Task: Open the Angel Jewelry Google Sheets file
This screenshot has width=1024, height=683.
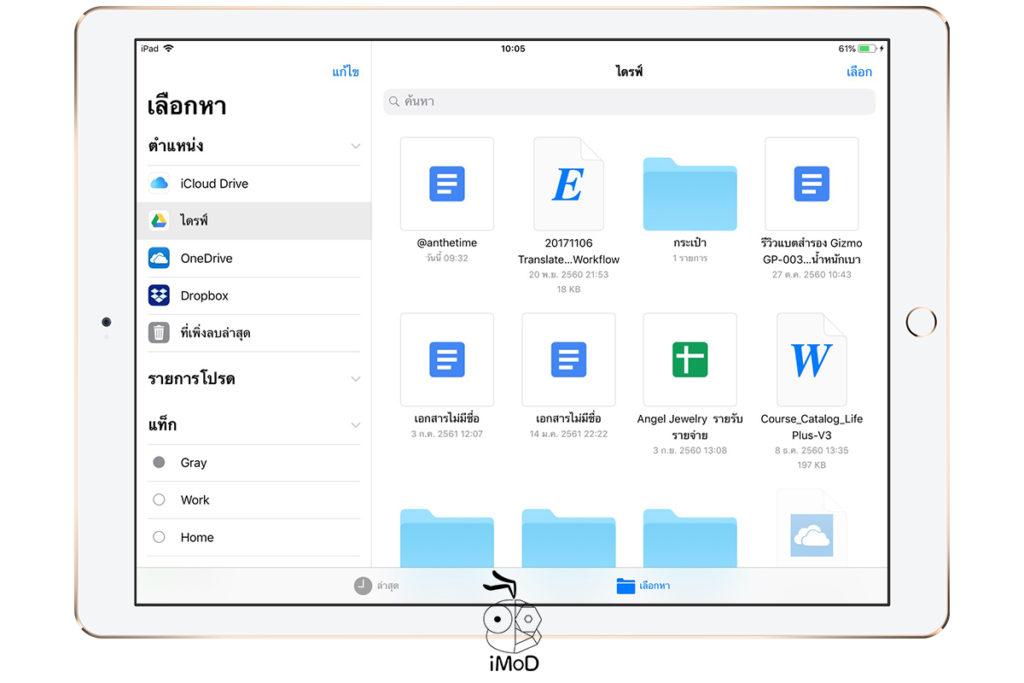Action: (689, 360)
